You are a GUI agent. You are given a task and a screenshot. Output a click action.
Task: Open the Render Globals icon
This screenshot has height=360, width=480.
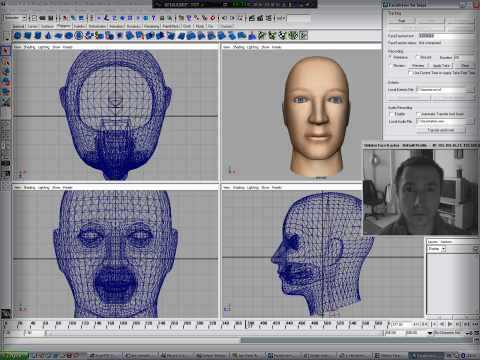click(268, 18)
